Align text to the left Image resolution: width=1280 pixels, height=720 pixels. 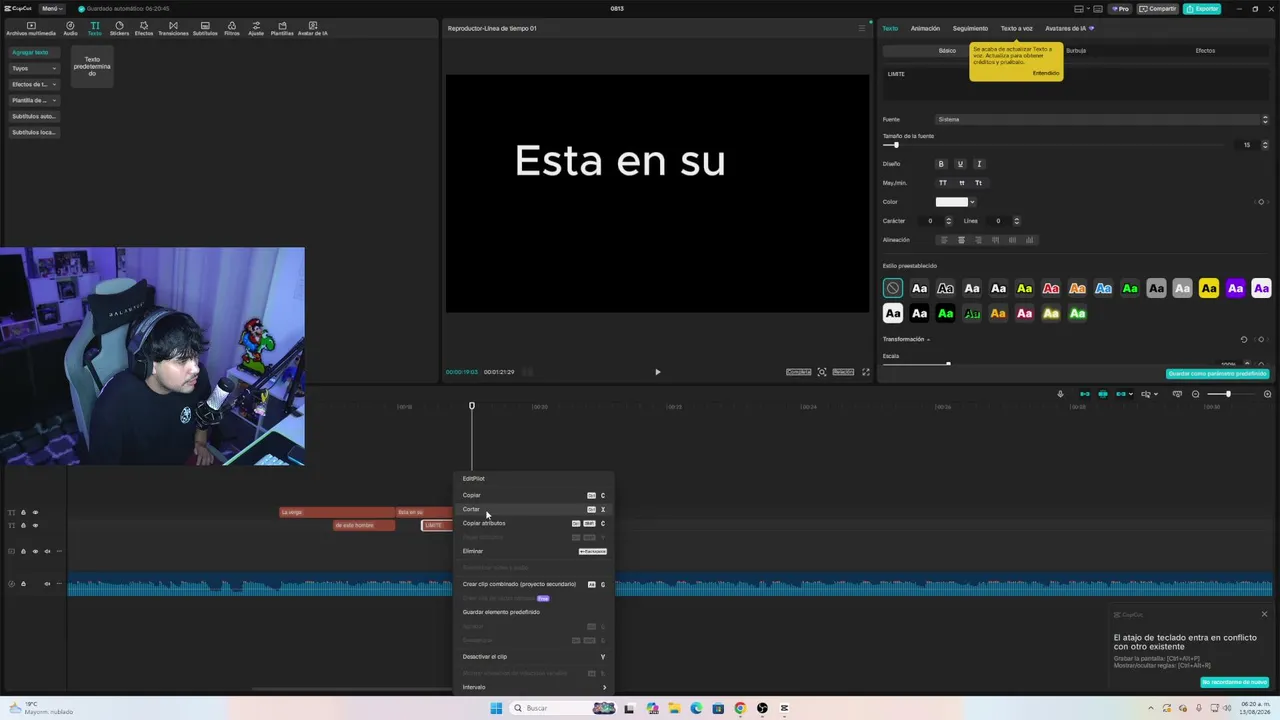[x=943, y=240]
